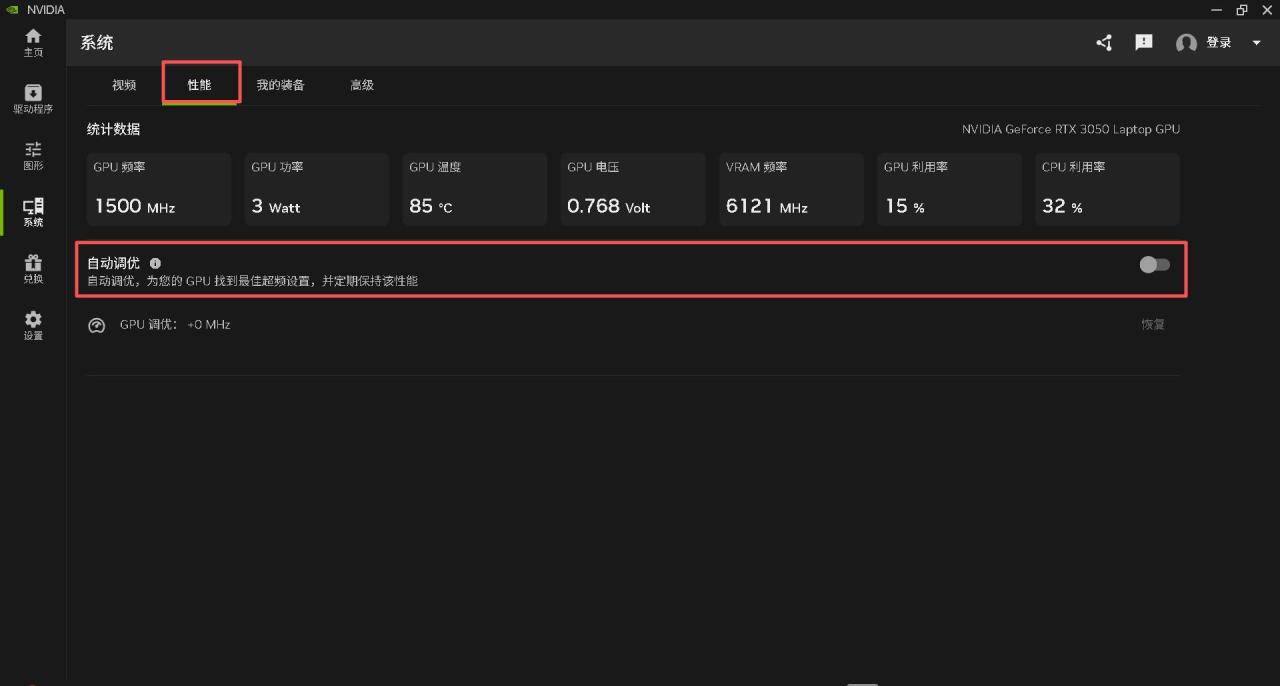Image resolution: width=1280 pixels, height=686 pixels.
Task: Click the GPU 利用率 15 % card
Action: pyautogui.click(x=949, y=189)
